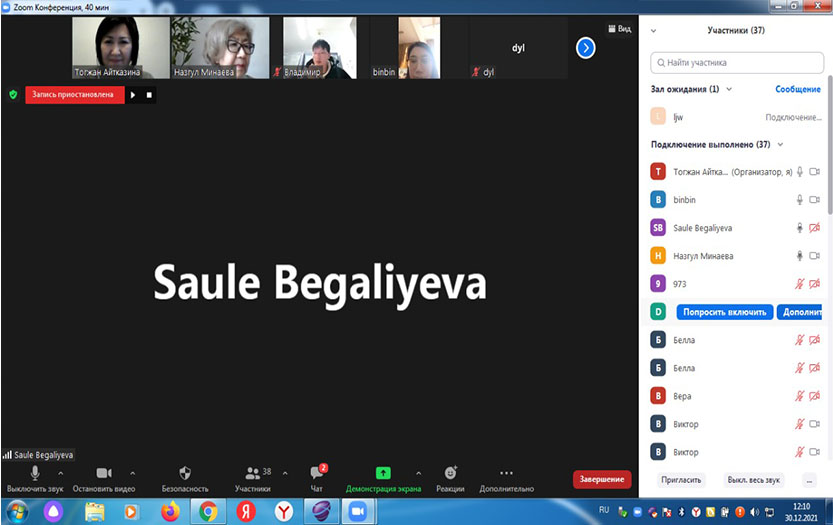The width and height of the screenshot is (833, 525).
Task: Select Saule Begaliyeva in participants list
Action: point(704,228)
